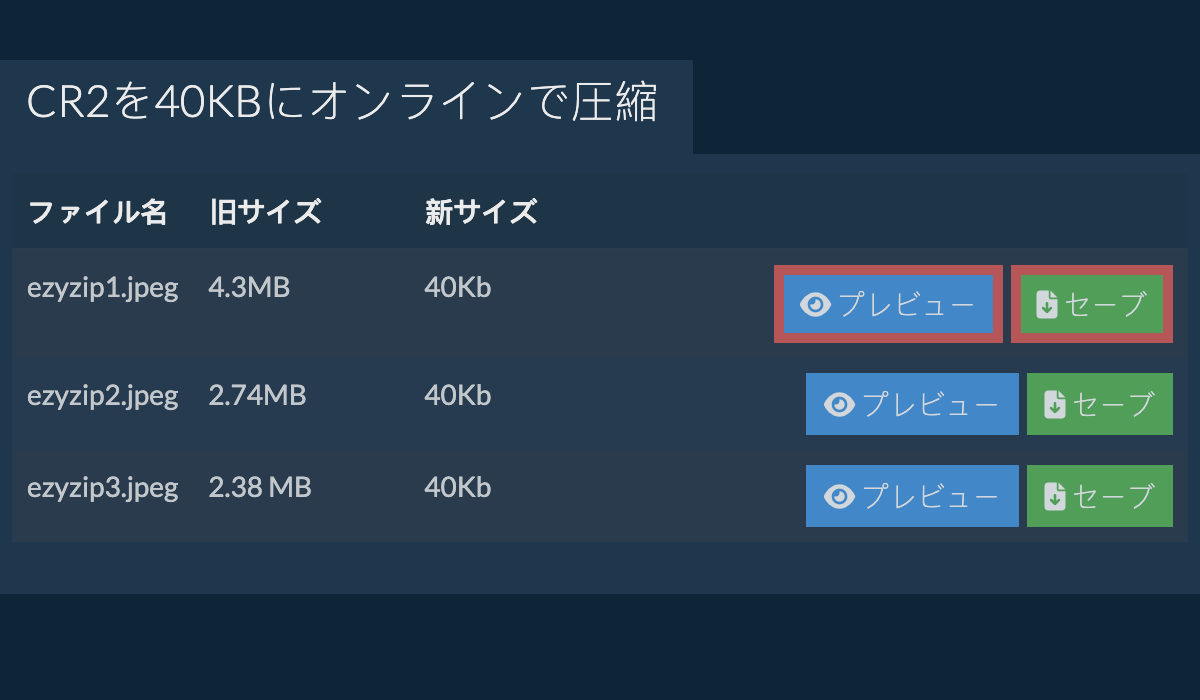Click the 新サイズ column header
Image resolution: width=1200 pixels, height=700 pixels.
point(481,212)
